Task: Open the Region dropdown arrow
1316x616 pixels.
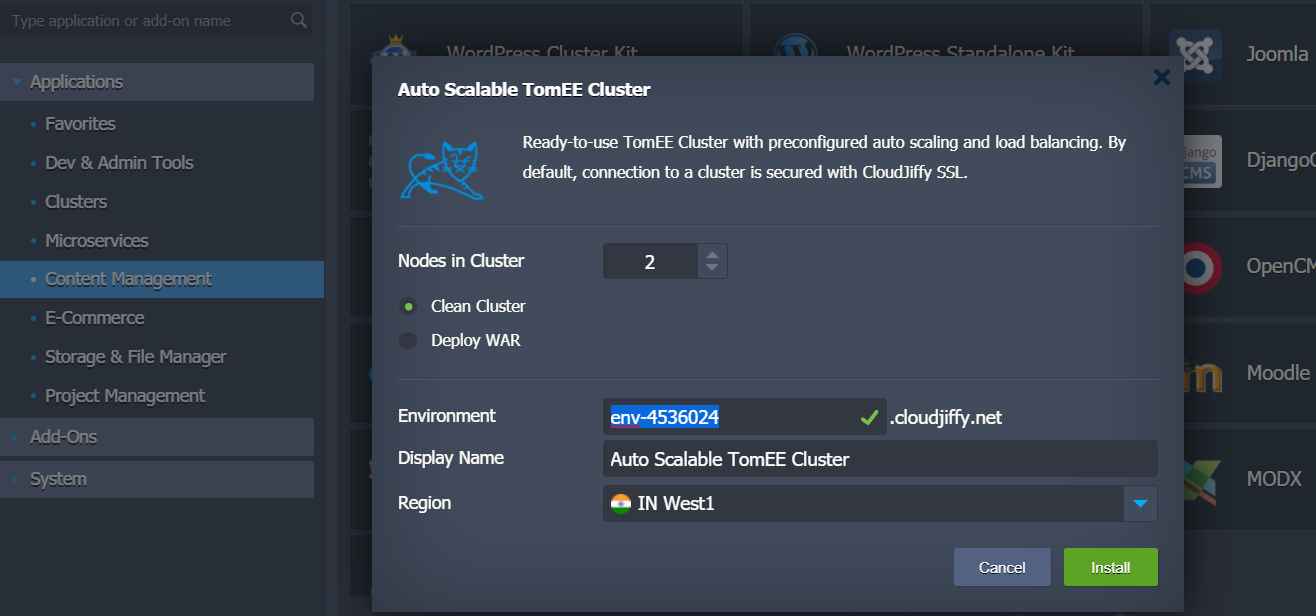Action: point(1140,503)
